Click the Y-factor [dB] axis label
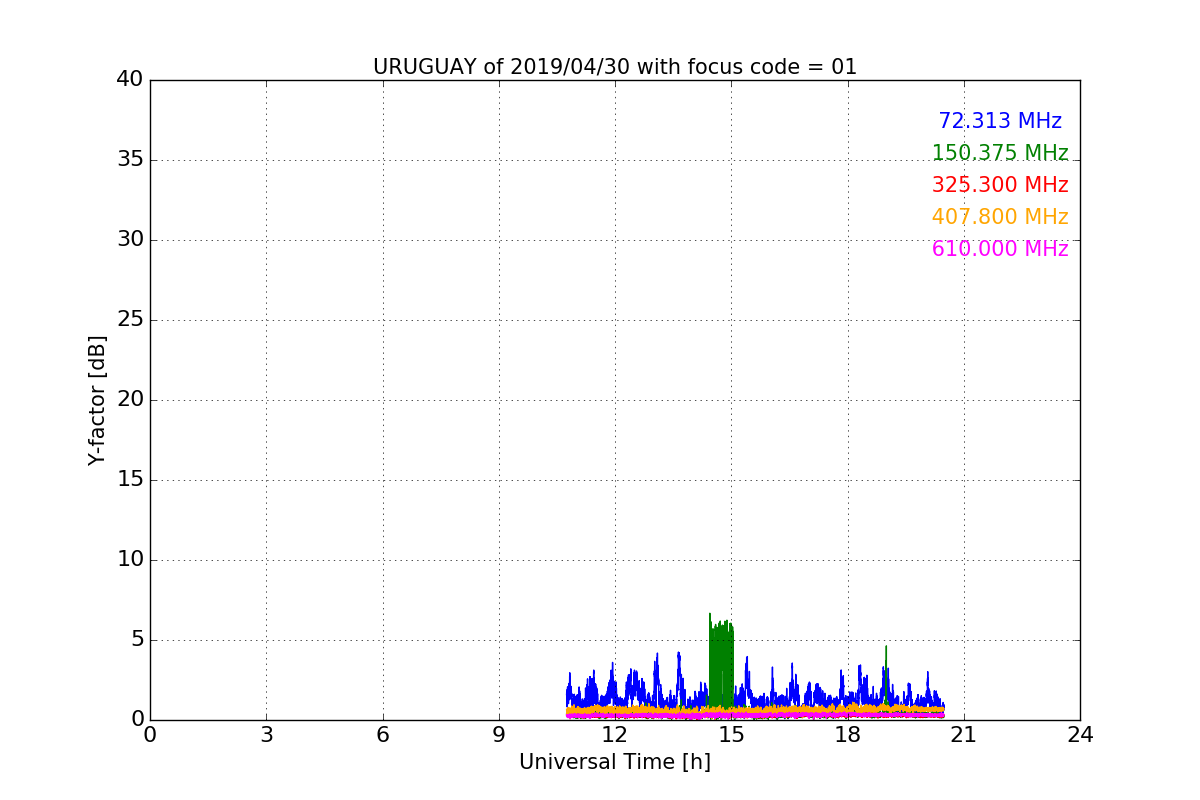The image size is (1200, 800). (x=97, y=400)
